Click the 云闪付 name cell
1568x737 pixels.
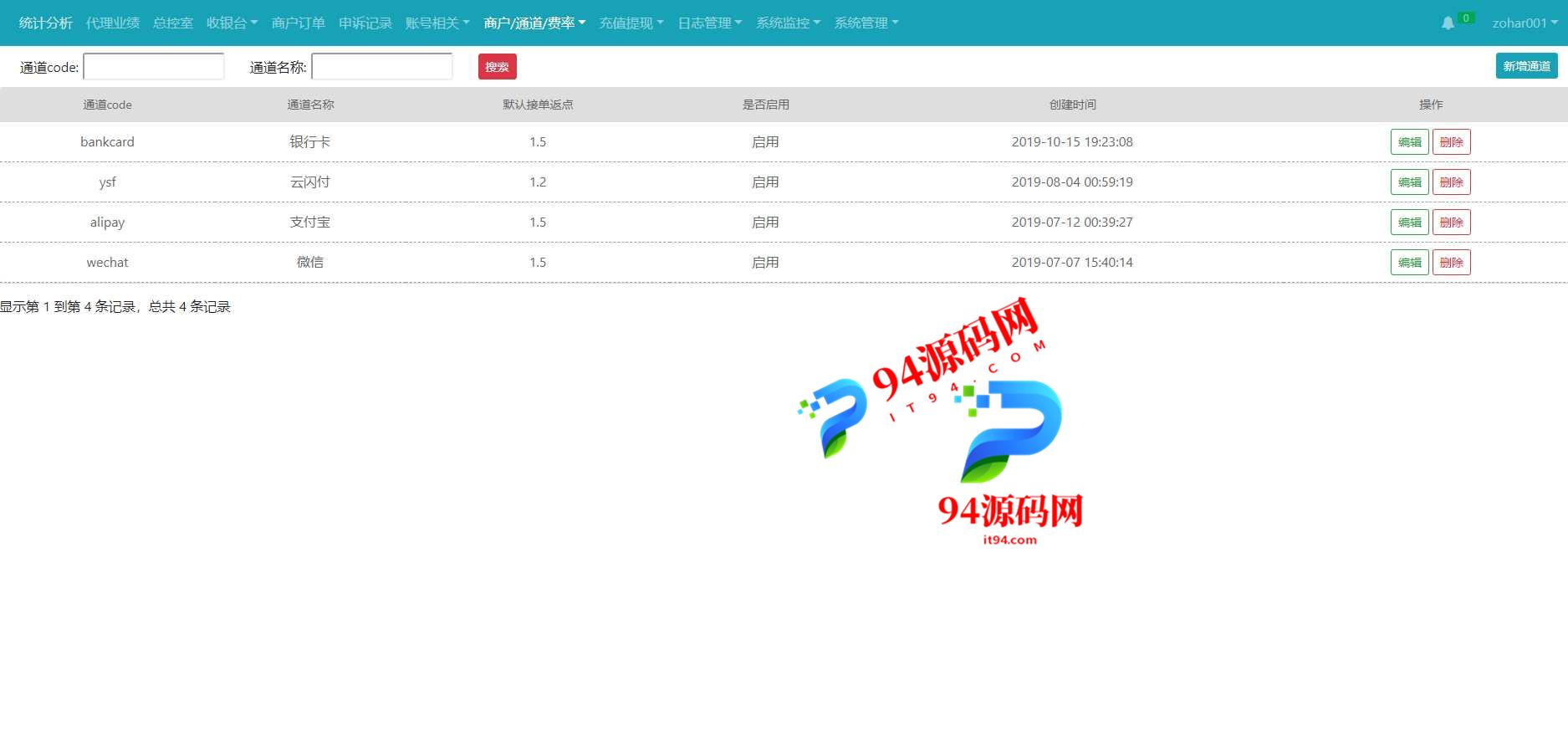(310, 182)
